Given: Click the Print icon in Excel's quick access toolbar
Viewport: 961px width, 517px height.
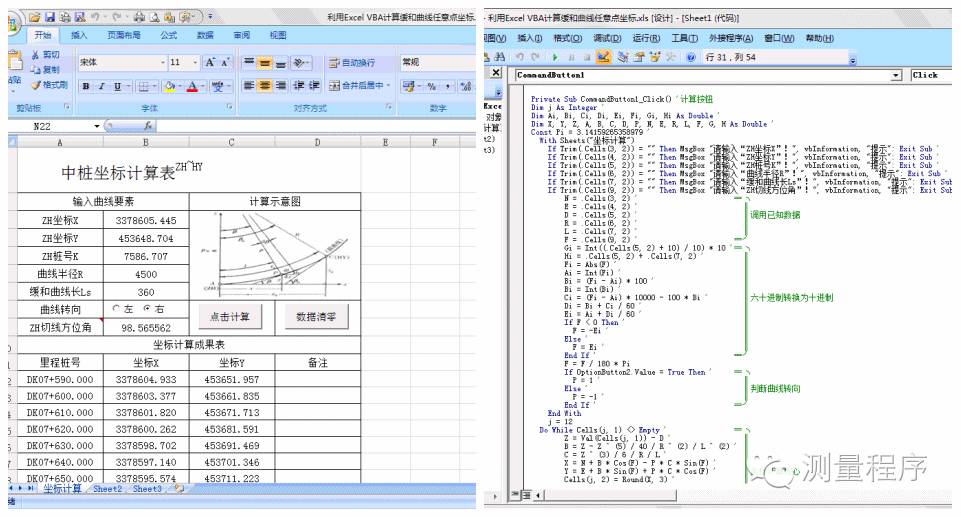Looking at the screenshot, I should (x=139, y=17).
